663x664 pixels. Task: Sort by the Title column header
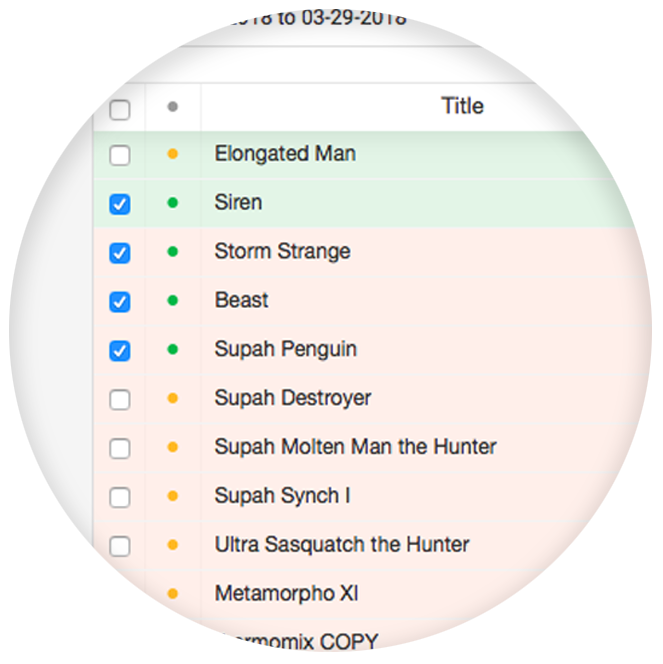click(462, 106)
